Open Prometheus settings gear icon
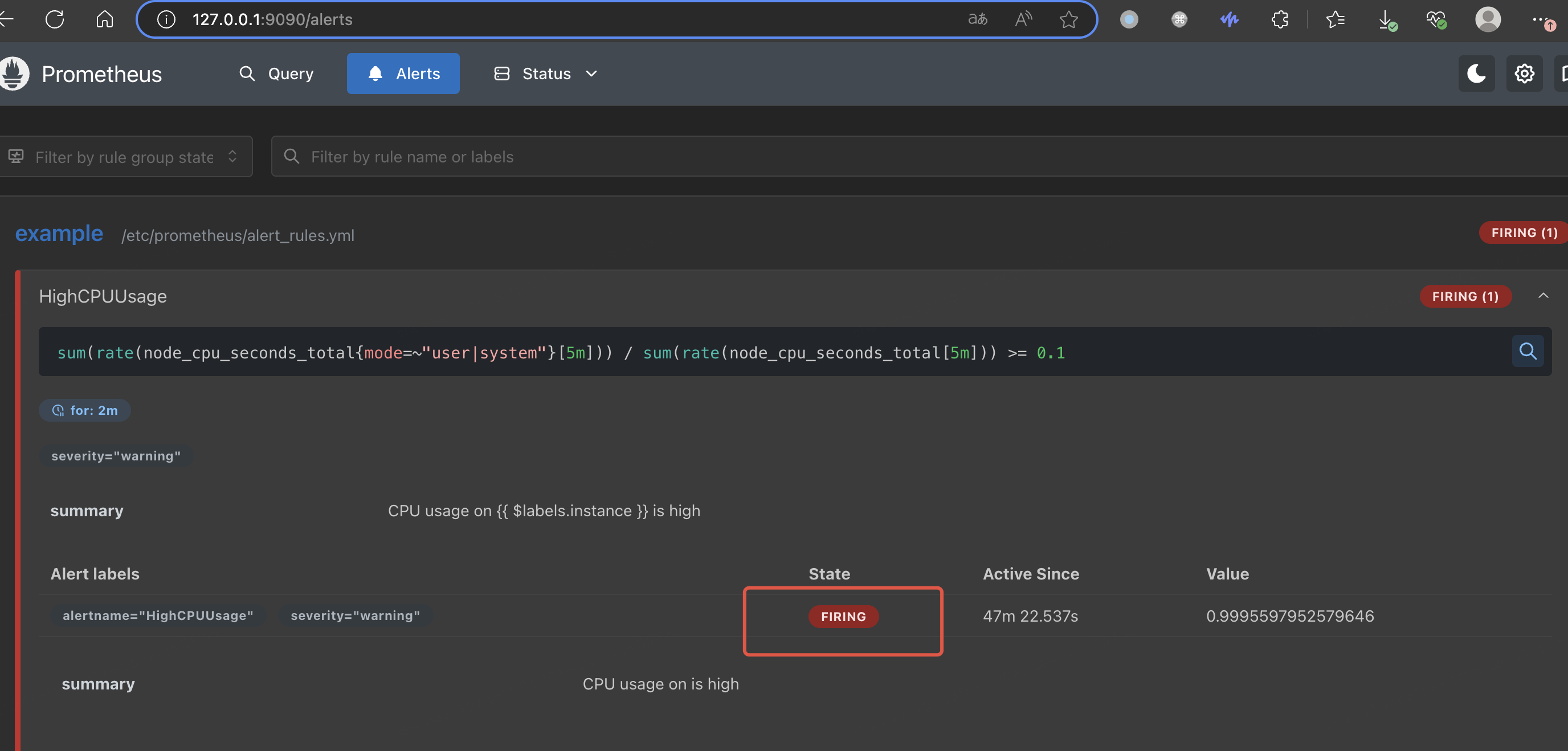Image resolution: width=1568 pixels, height=751 pixels. click(x=1524, y=74)
